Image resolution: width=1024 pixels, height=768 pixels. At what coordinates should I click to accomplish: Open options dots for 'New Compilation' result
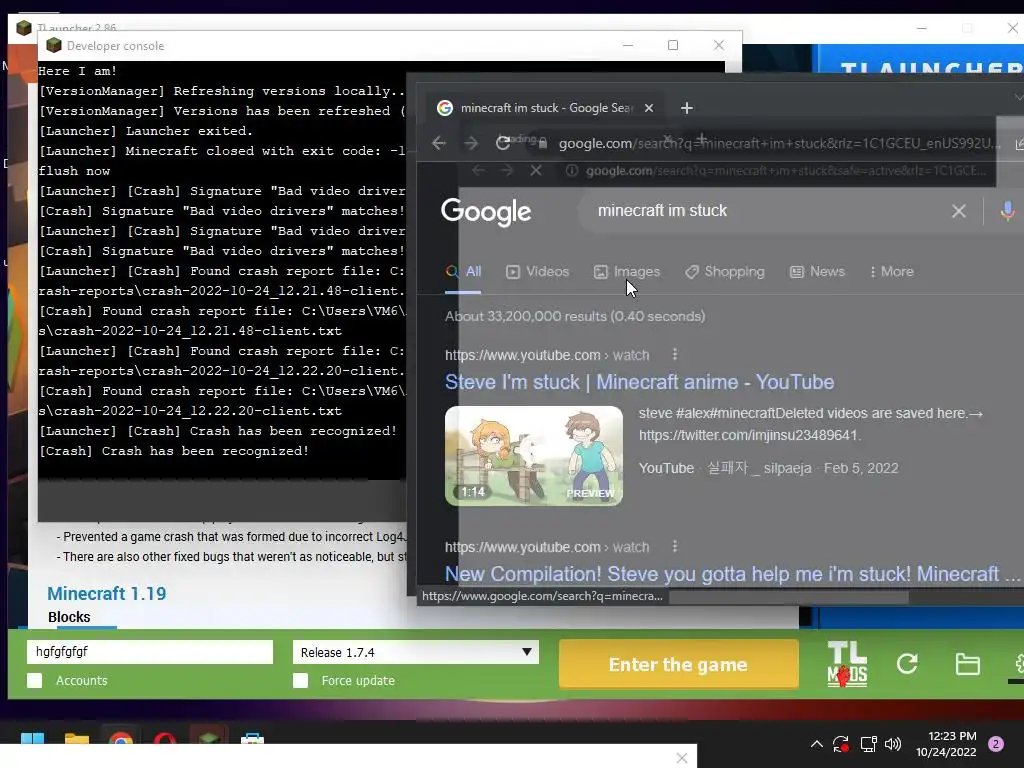(675, 547)
